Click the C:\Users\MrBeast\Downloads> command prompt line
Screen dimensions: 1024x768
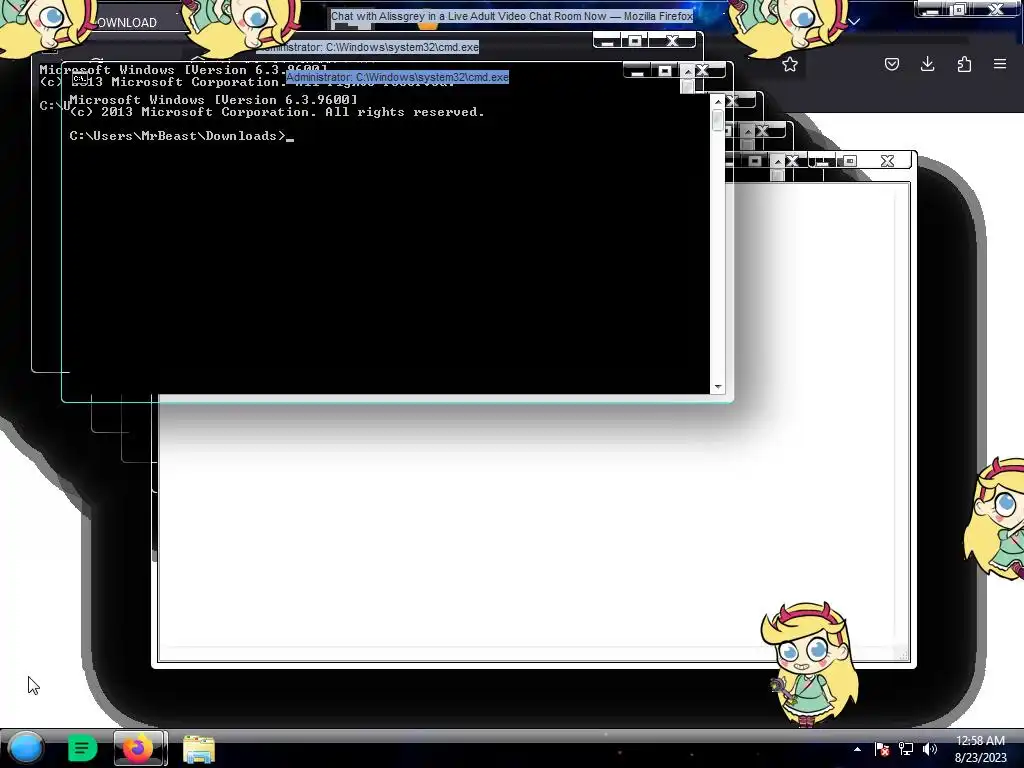pos(182,136)
